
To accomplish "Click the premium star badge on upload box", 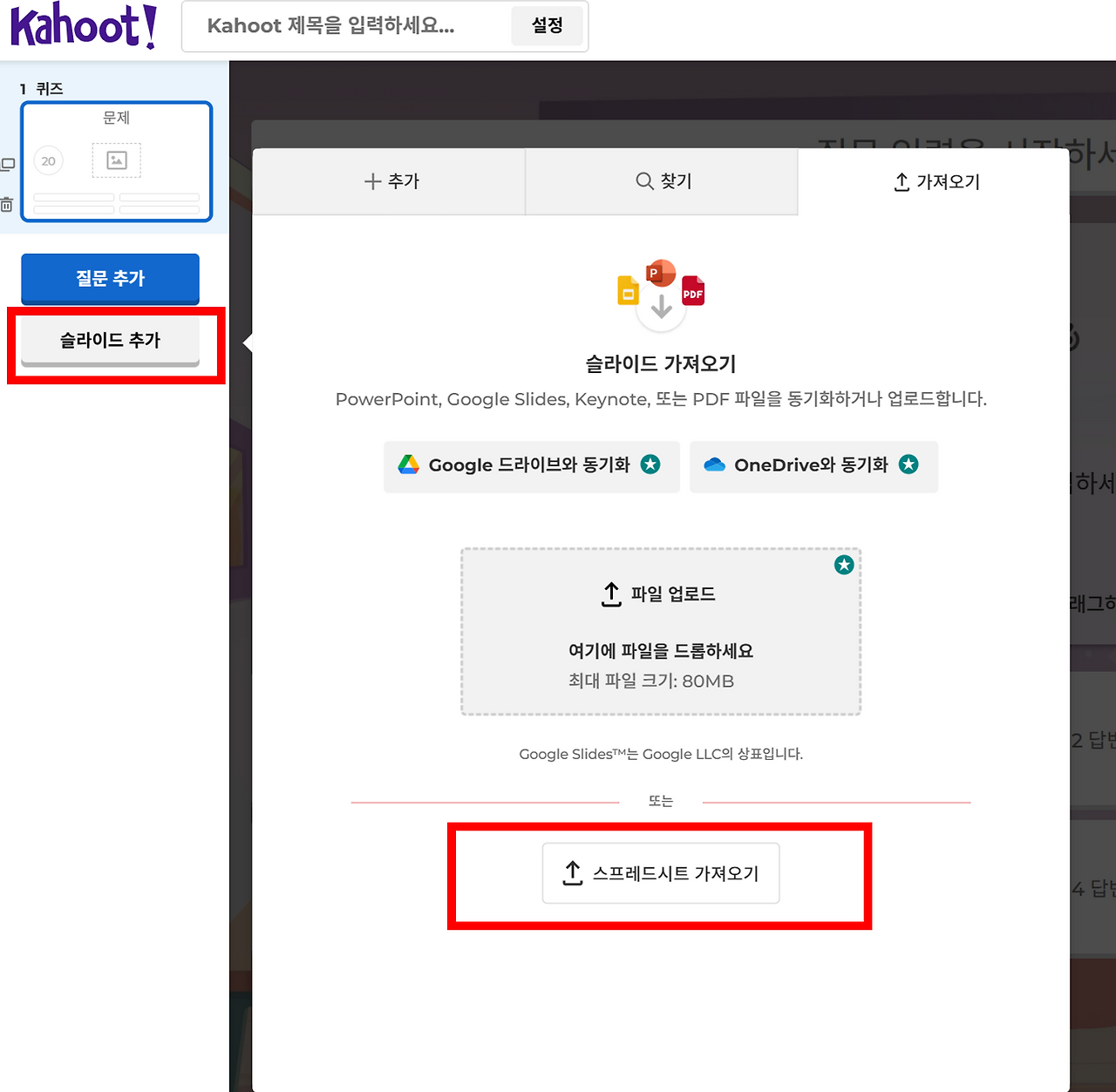I will [x=844, y=565].
